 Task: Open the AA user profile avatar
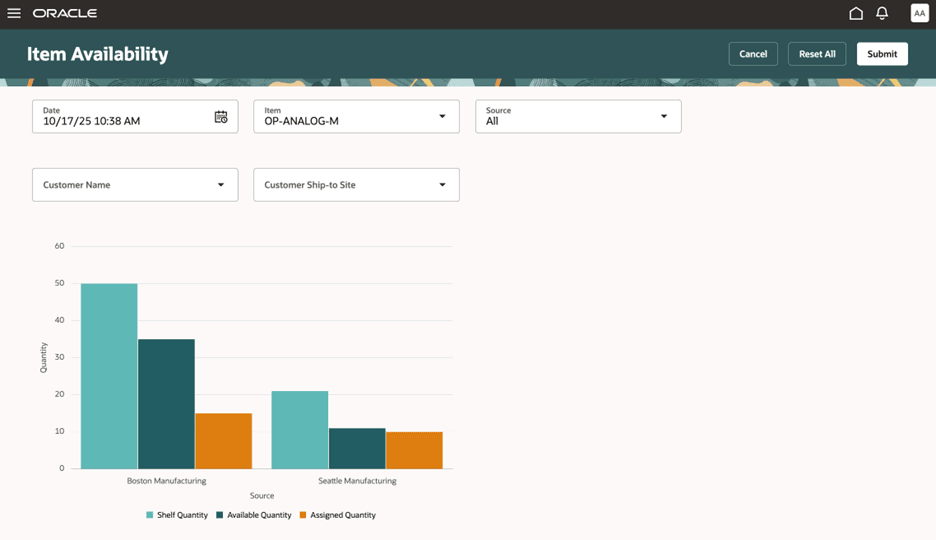(919, 13)
